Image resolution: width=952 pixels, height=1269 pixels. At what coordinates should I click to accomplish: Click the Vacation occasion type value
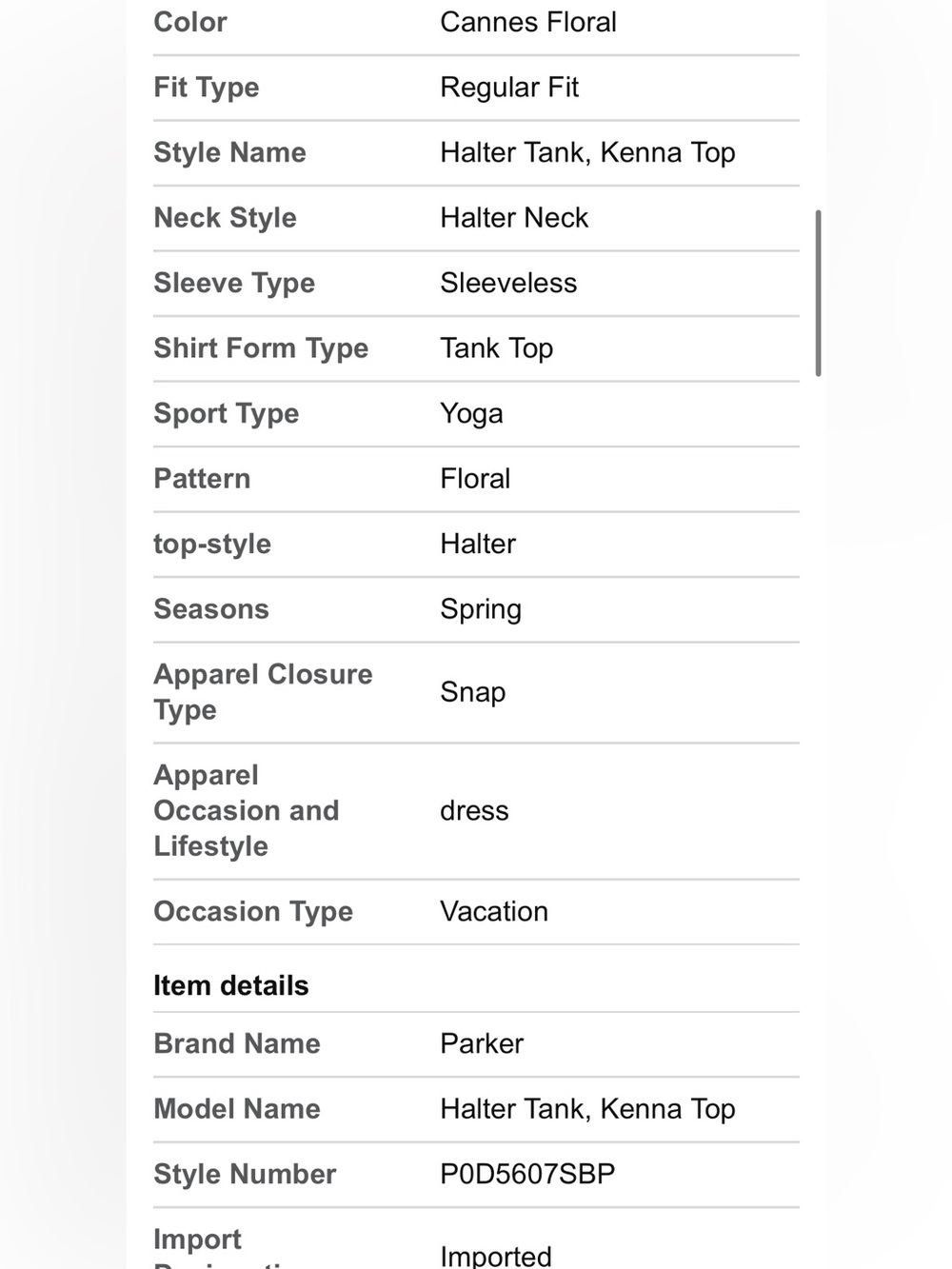click(x=494, y=912)
